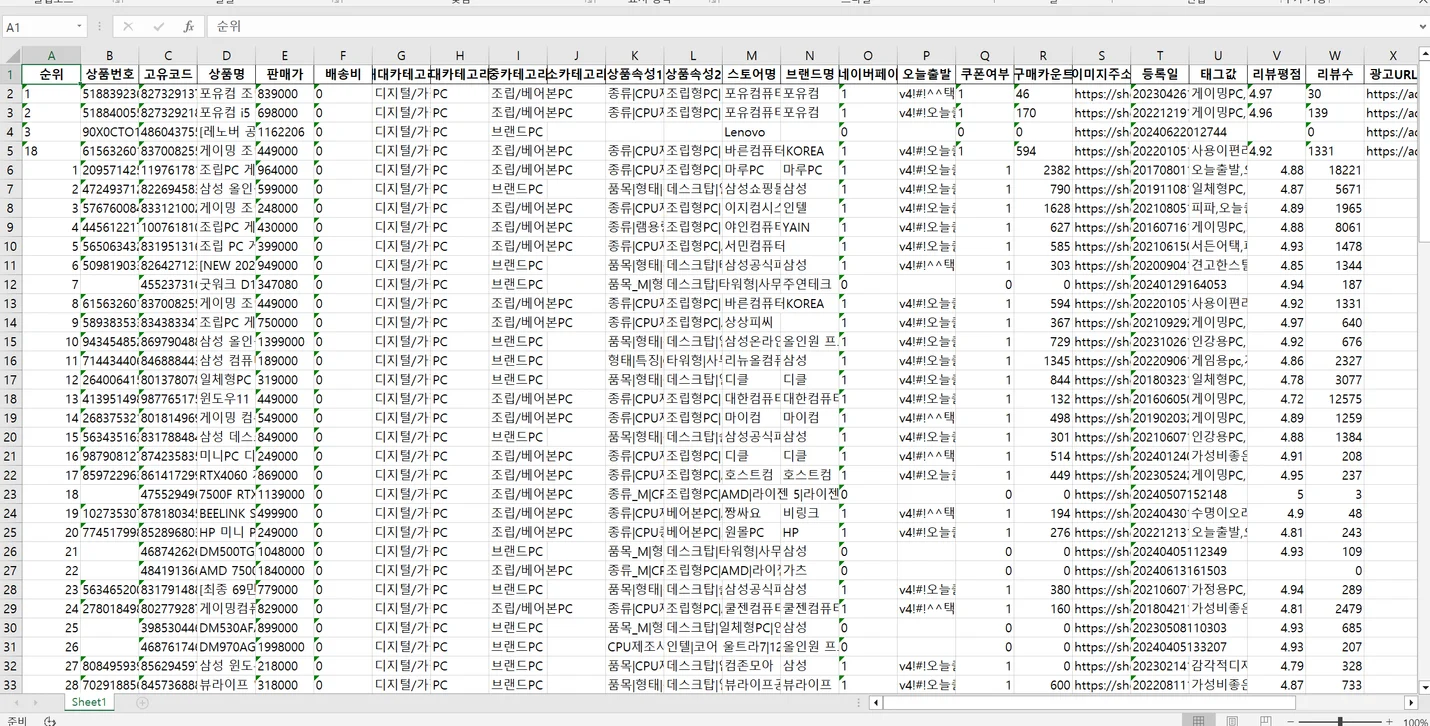Click the 순위 header cell
The width and height of the screenshot is (1430, 726).
(x=51, y=75)
